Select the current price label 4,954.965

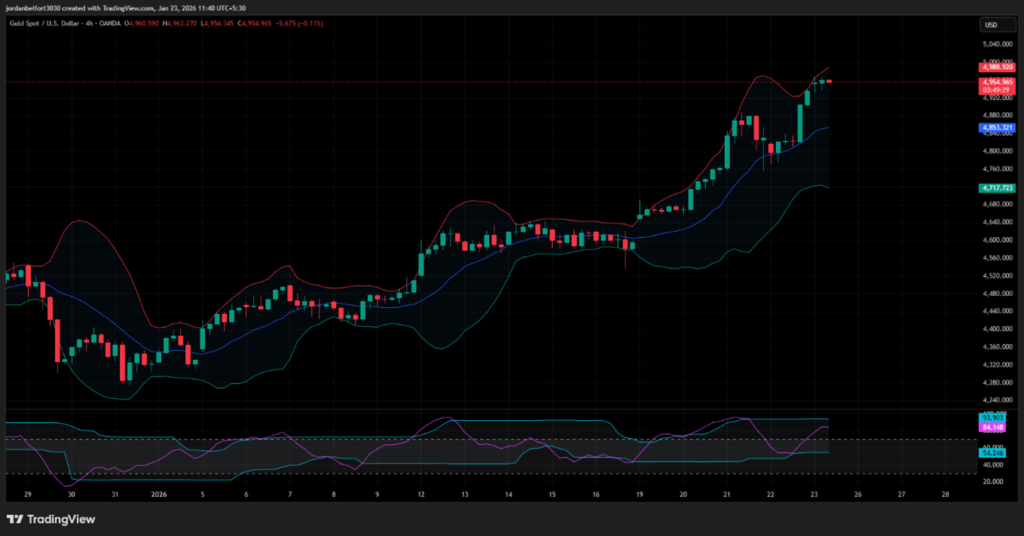point(997,81)
